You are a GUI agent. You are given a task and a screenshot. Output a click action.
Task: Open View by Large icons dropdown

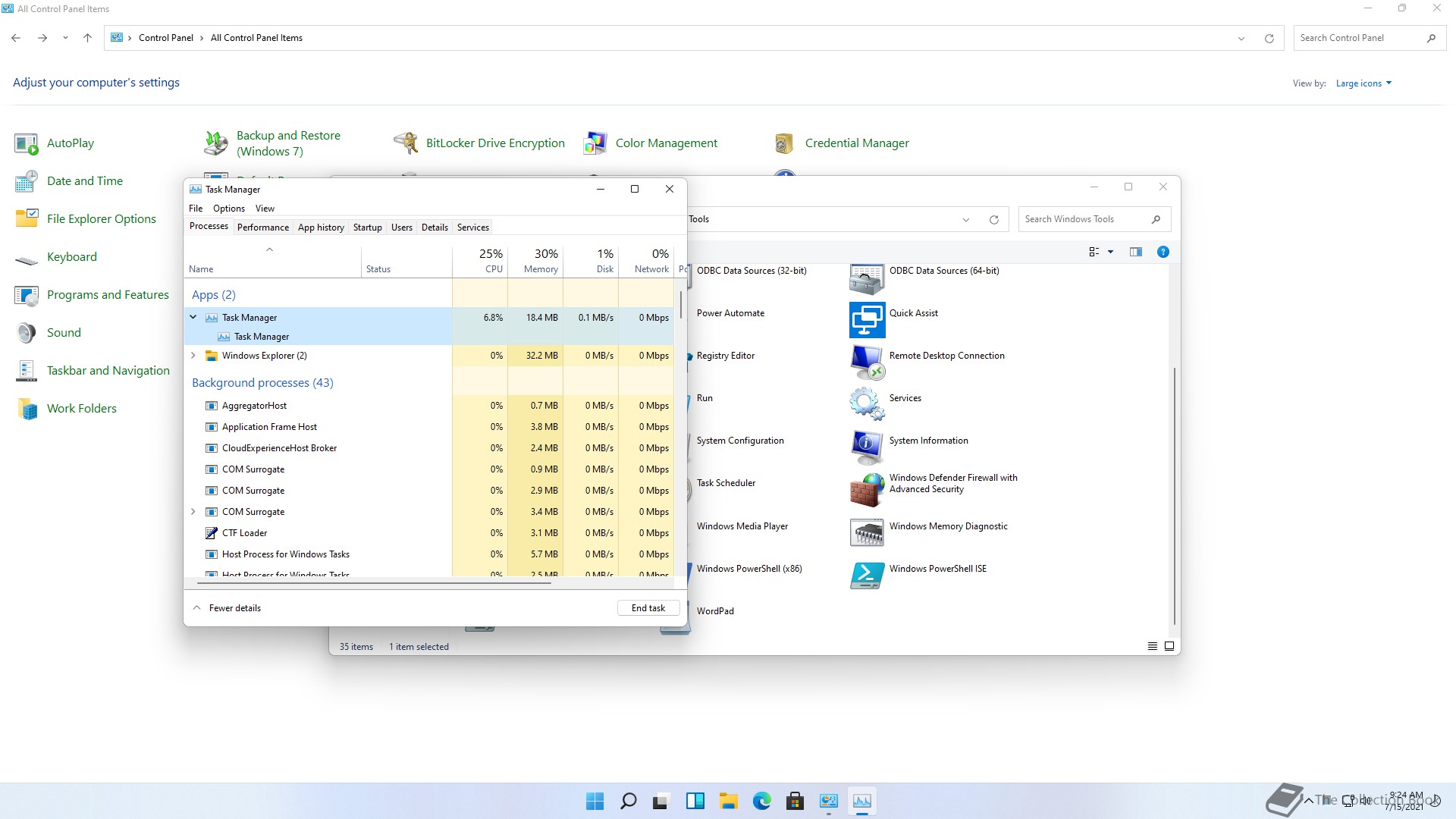coord(1363,83)
